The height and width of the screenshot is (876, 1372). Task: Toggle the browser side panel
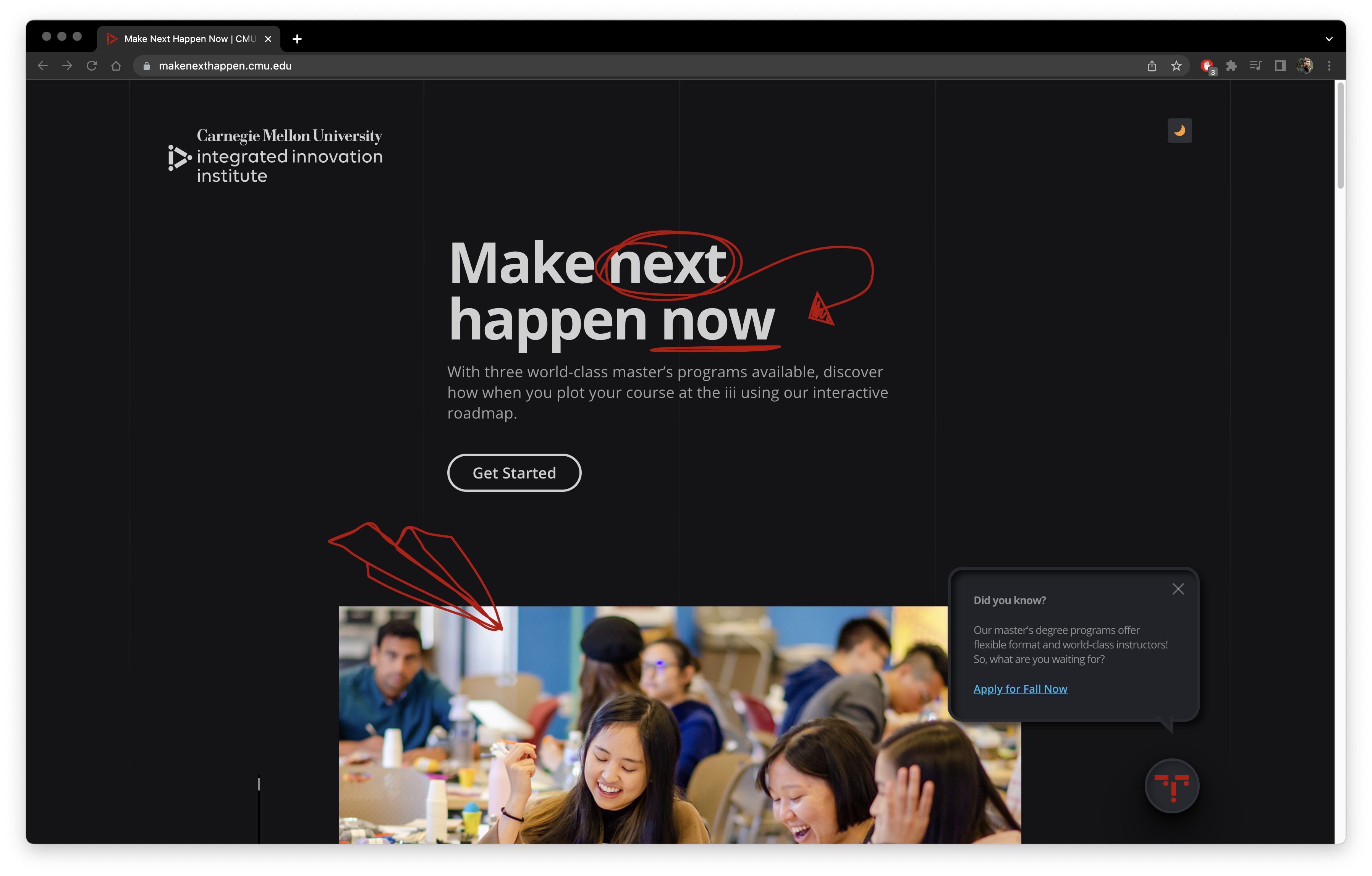click(x=1280, y=66)
